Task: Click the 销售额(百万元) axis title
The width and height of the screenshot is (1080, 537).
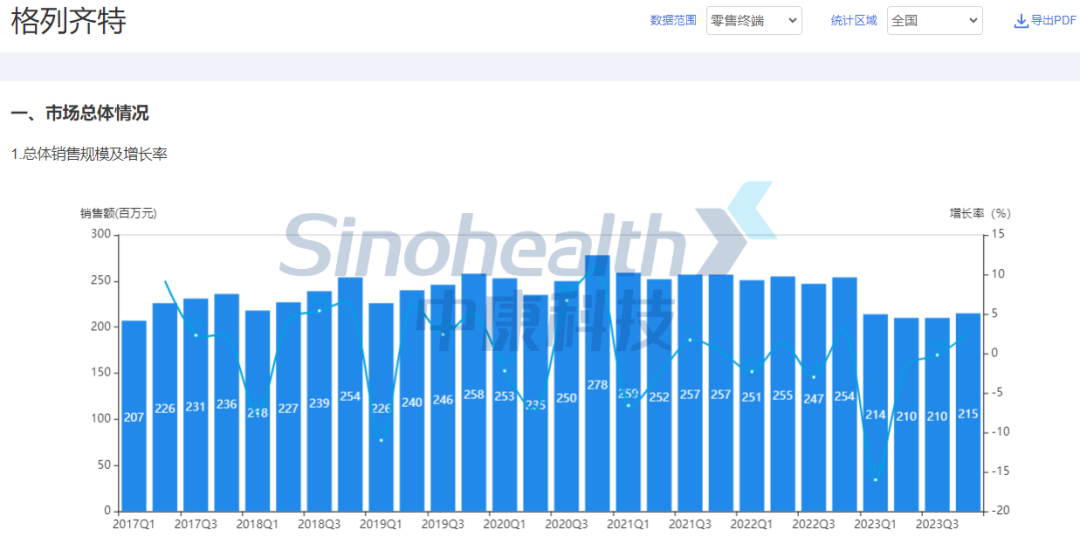Action: (x=118, y=213)
